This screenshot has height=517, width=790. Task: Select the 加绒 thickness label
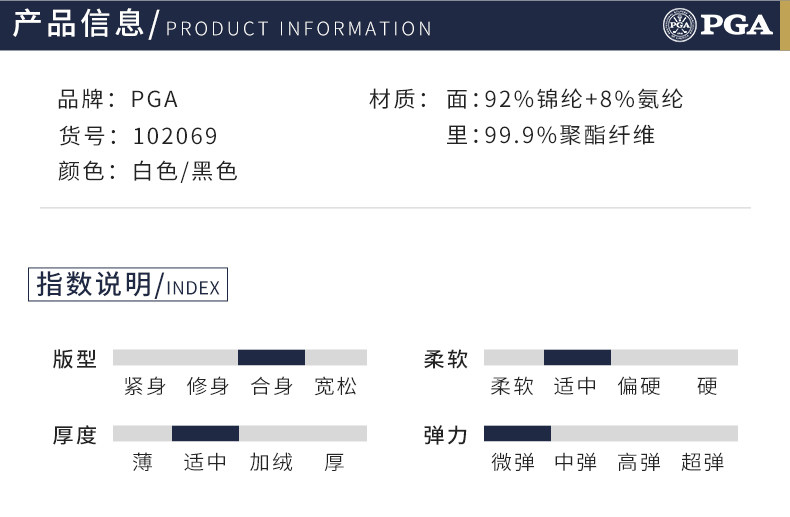271,462
